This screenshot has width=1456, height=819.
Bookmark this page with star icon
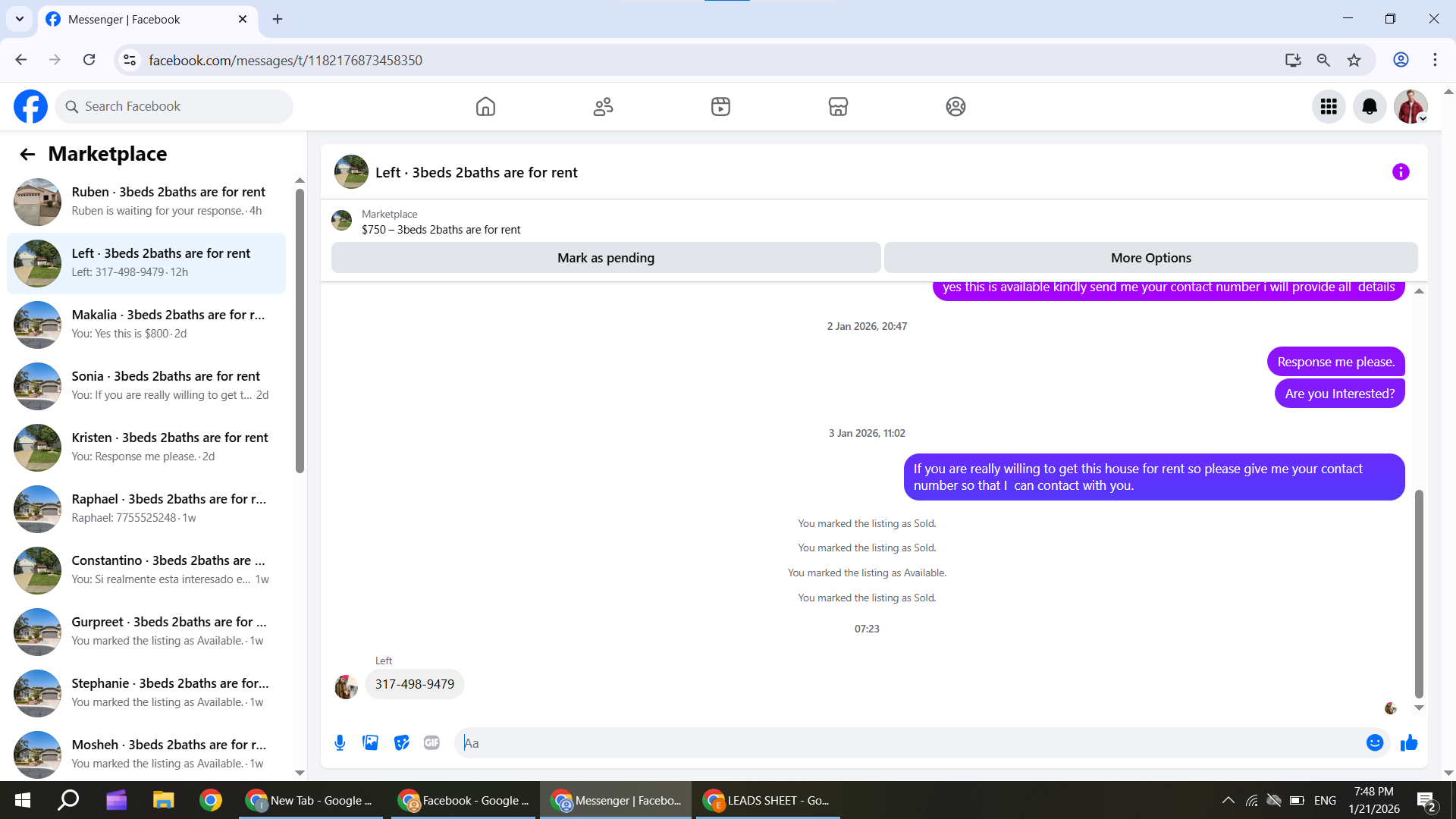pyautogui.click(x=1354, y=61)
